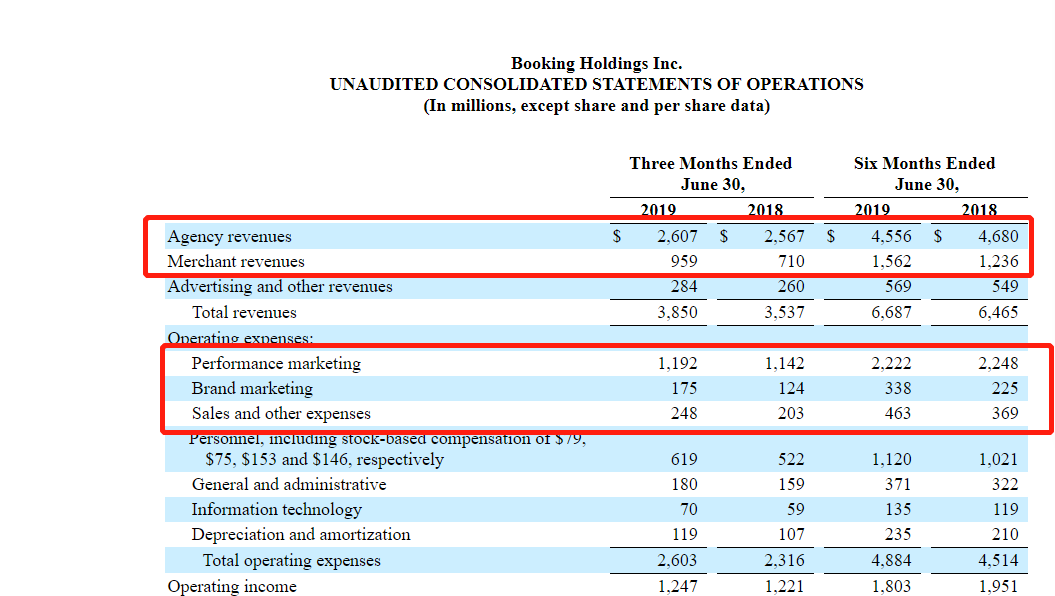
Task: Select the 'Brand marketing' row label
Action: (x=252, y=389)
